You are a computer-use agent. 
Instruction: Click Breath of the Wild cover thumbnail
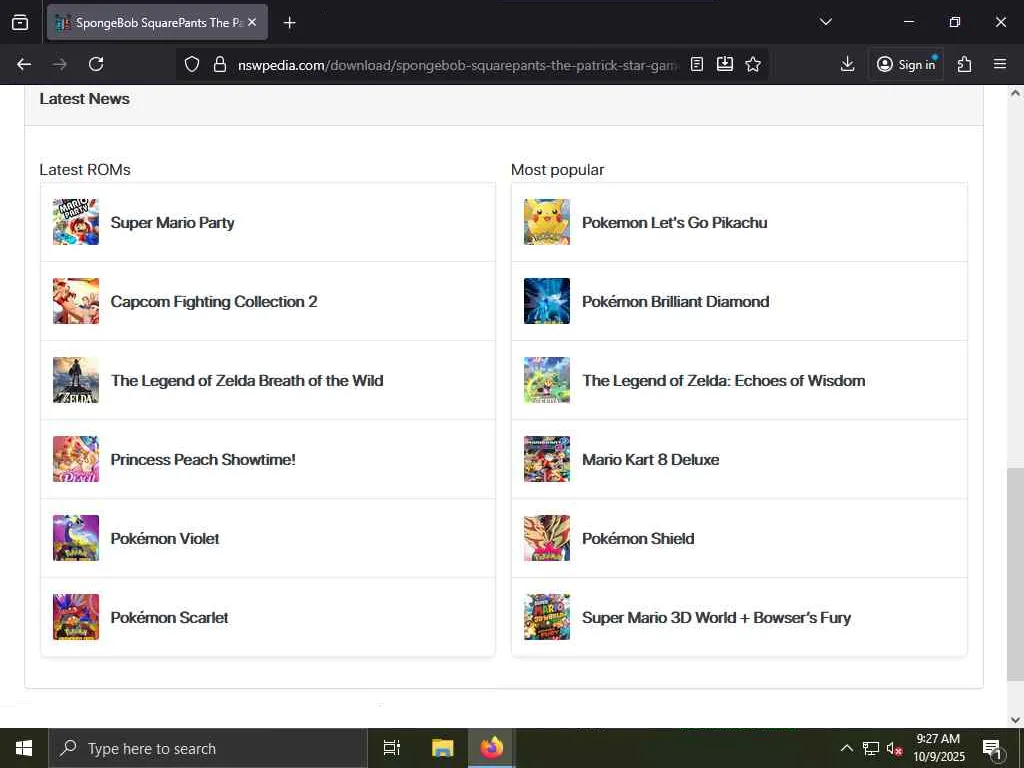(x=76, y=380)
